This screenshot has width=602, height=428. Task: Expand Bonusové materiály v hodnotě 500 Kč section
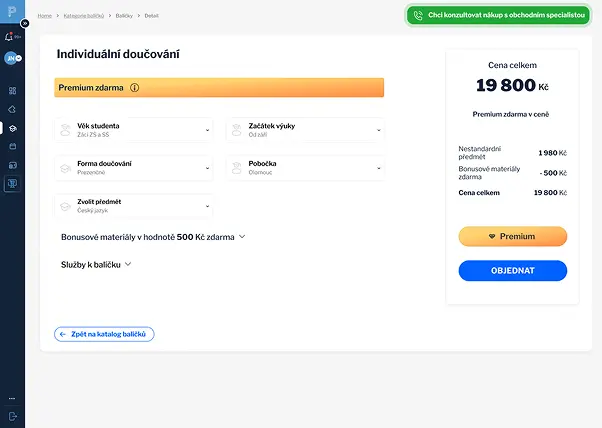(153, 237)
